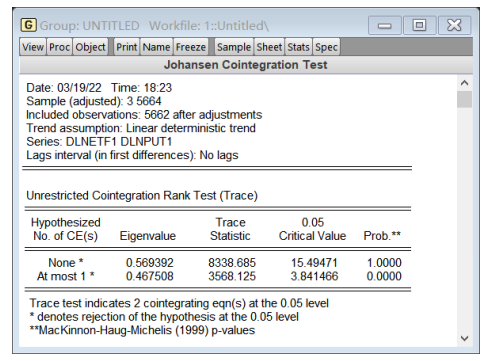The width and height of the screenshot is (503, 361).
Task: Click the Prob.** column header
Action: coord(382,236)
